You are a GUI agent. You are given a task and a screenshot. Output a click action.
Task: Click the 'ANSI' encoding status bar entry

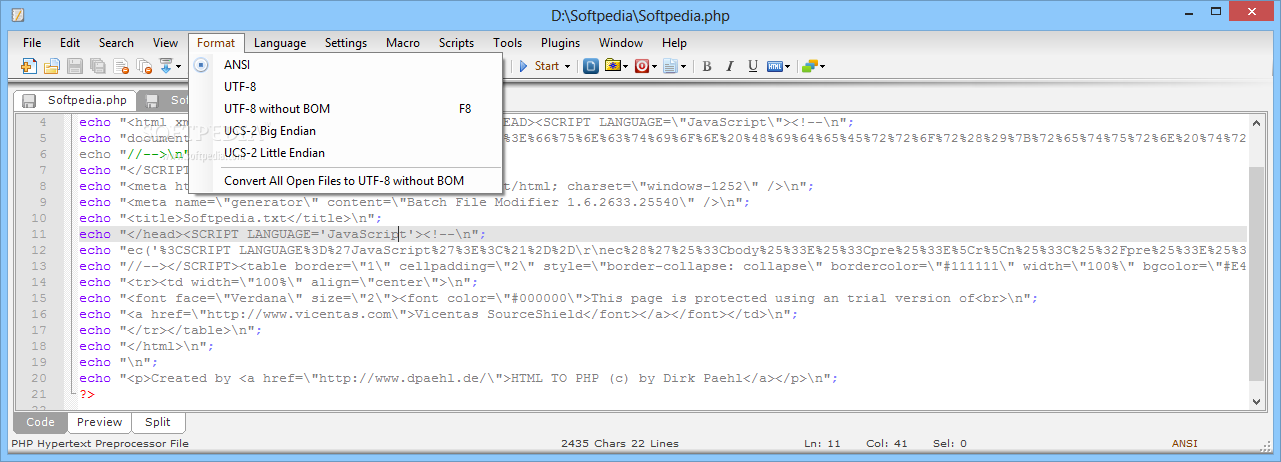click(1186, 443)
